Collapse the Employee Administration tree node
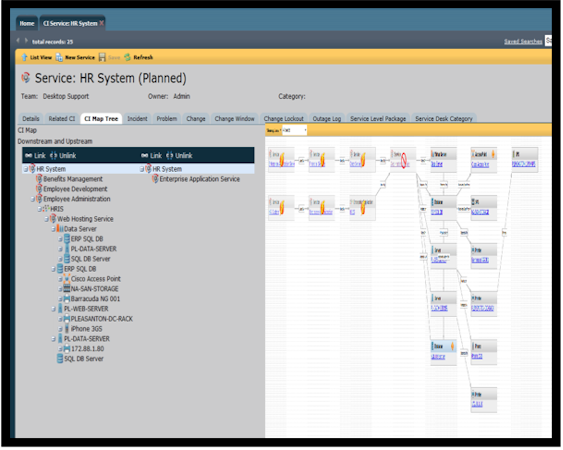Screen dimensions: 563x450 point(32,199)
